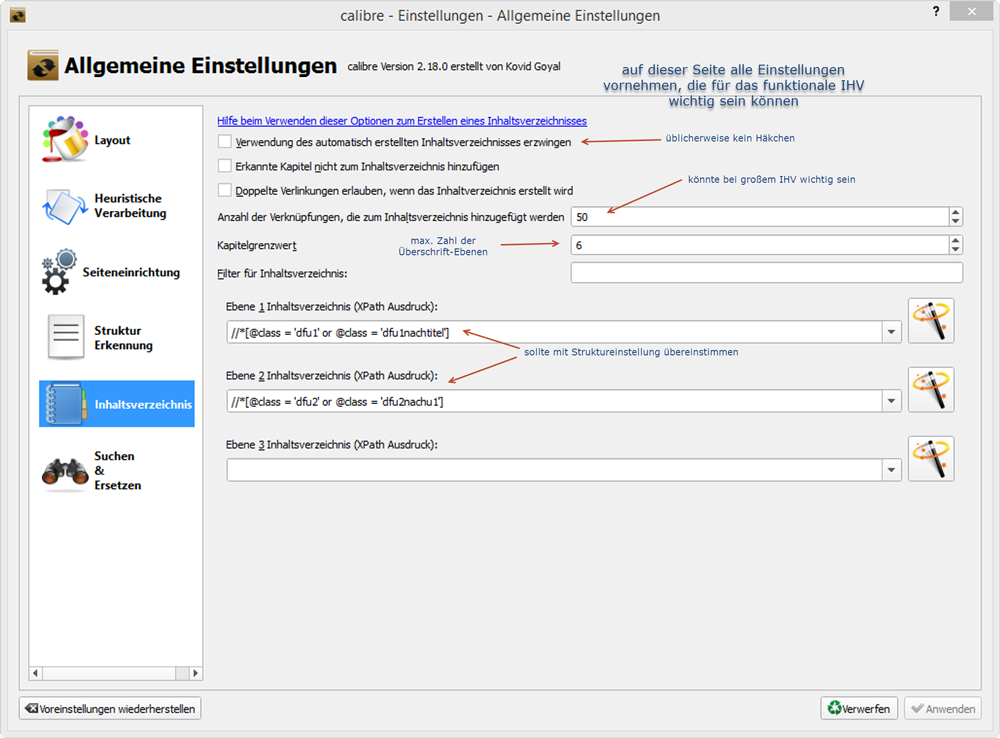The image size is (1000, 738).
Task: Launch XPath wizard for Ebene 3
Action: point(930,459)
